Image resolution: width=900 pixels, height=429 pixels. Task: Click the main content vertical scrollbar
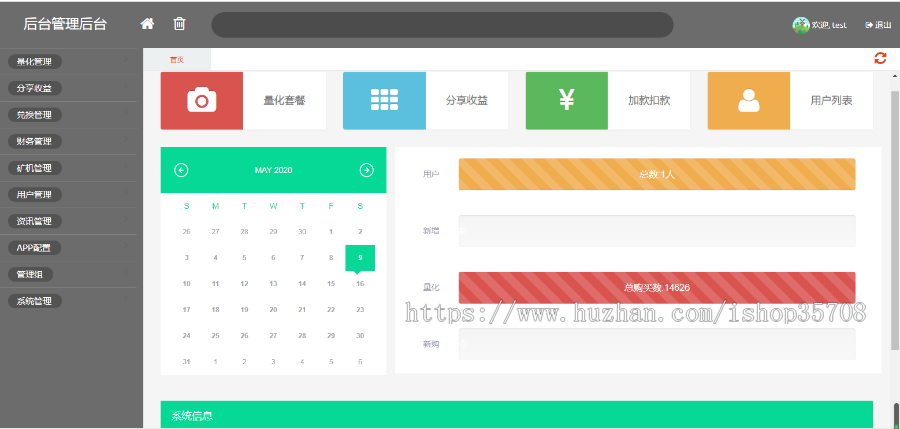click(894, 218)
